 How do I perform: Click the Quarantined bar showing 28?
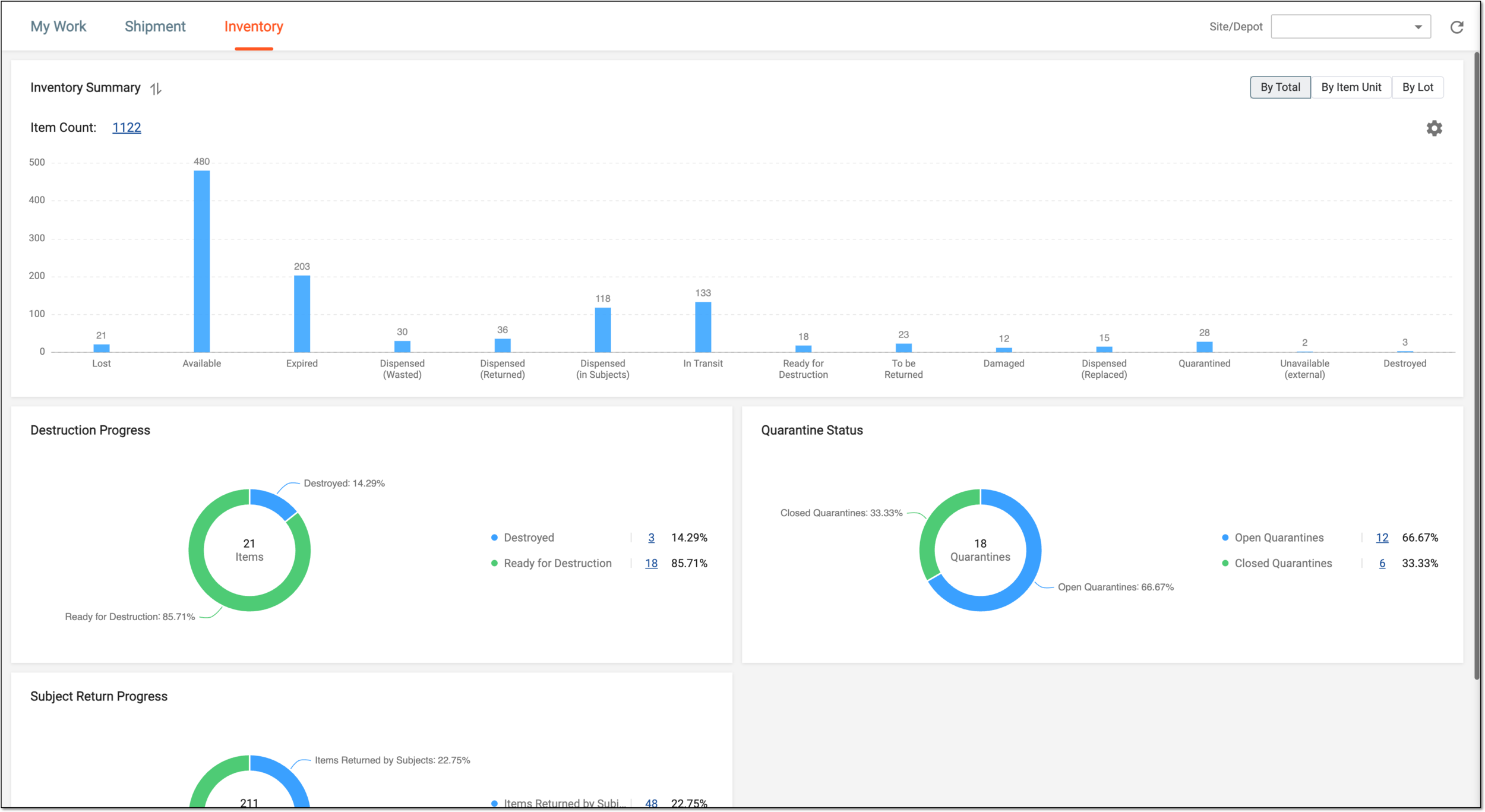click(x=1204, y=347)
